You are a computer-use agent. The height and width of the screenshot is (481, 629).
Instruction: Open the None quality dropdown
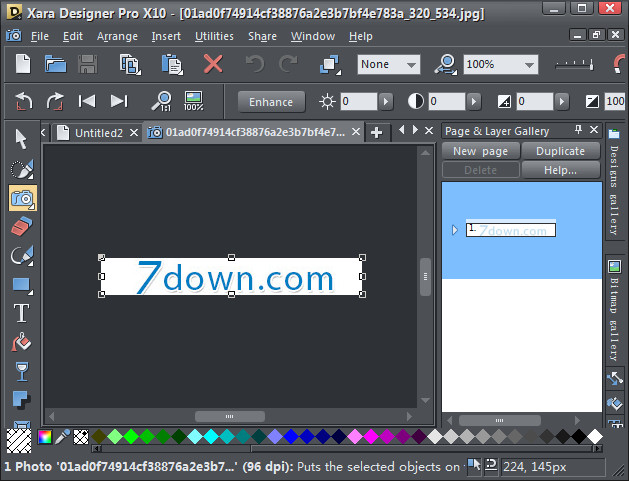click(x=389, y=64)
